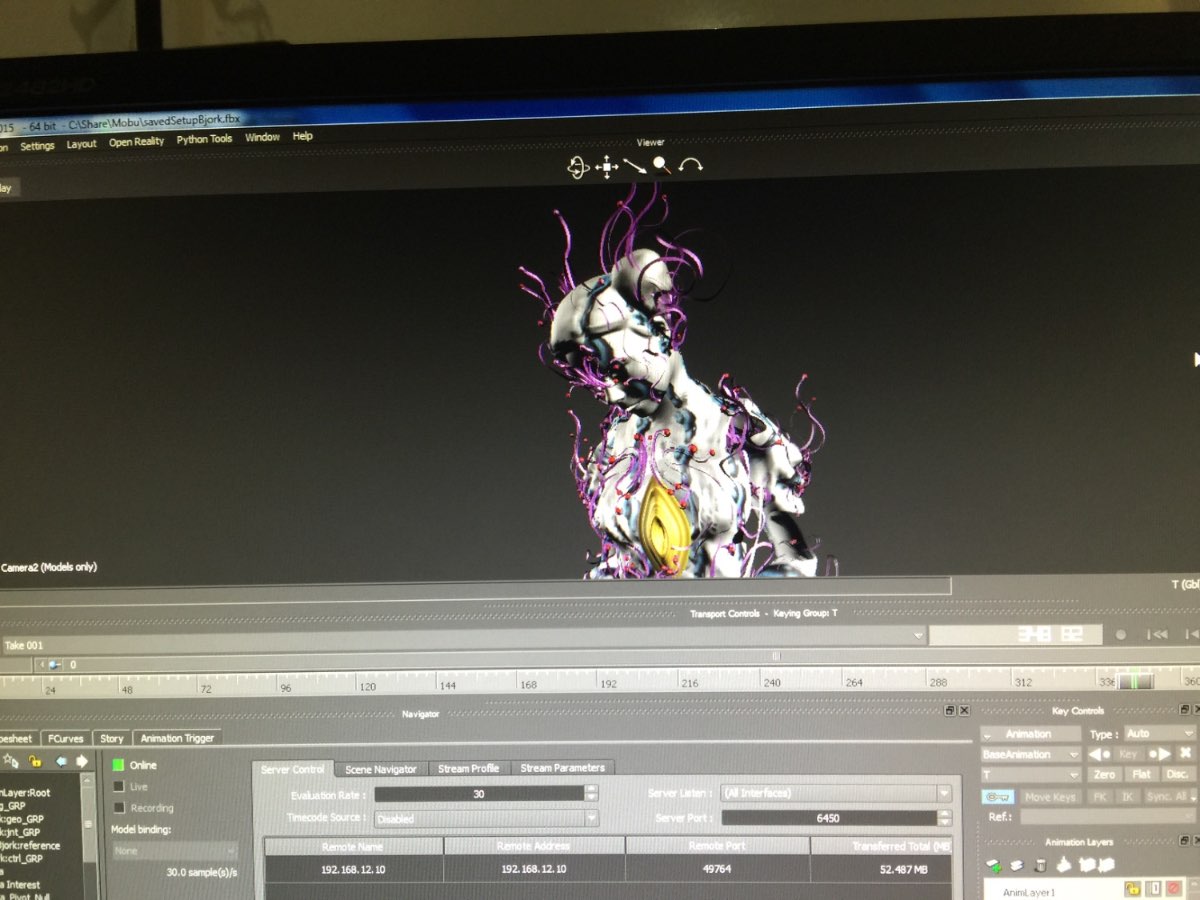Switch to the Scene Navigator tab
The width and height of the screenshot is (1200, 900).
tap(380, 769)
